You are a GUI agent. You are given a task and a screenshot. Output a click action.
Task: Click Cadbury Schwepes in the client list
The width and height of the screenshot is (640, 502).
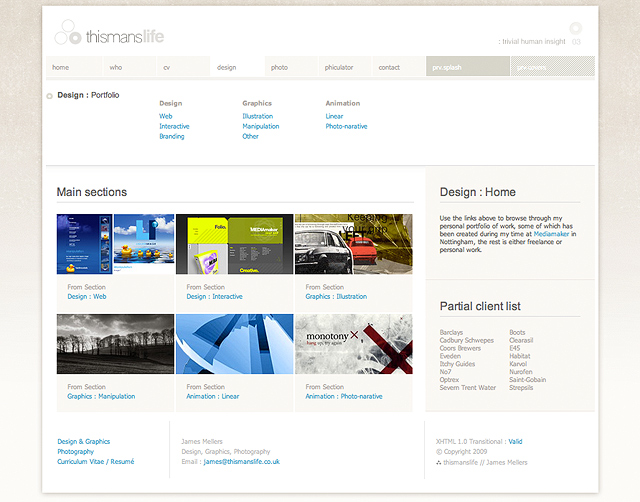[x=467, y=340]
